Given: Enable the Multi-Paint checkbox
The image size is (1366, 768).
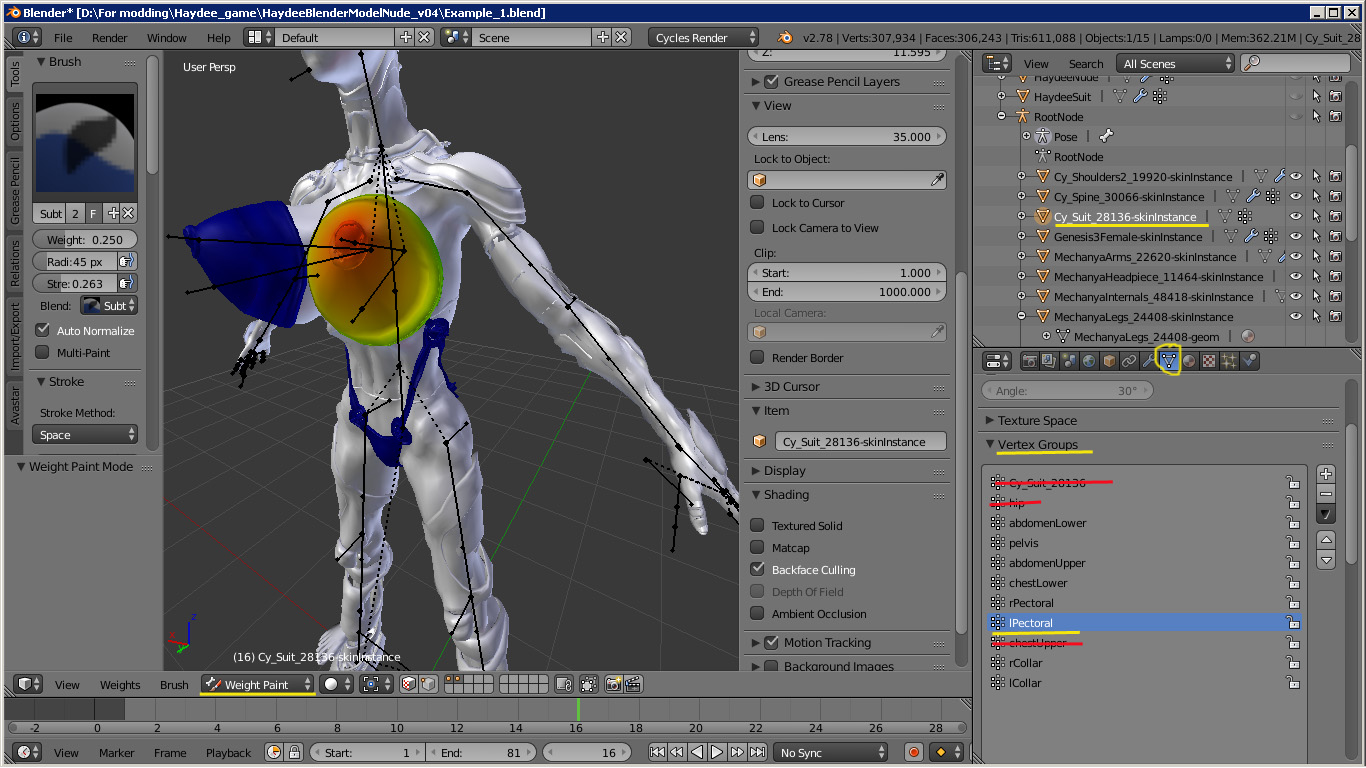Looking at the screenshot, I should [42, 352].
